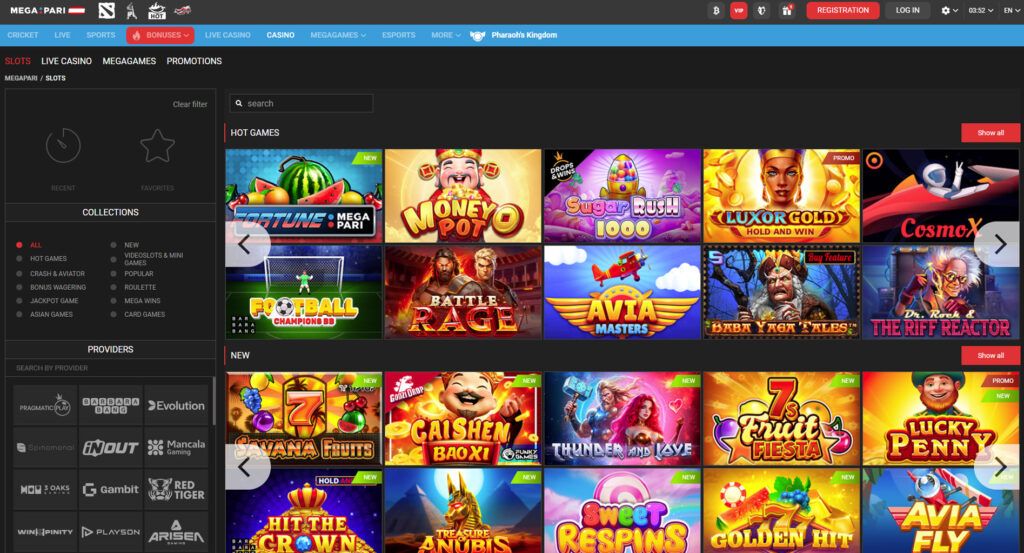Select the Pragmatic Play provider logo

tap(45, 405)
